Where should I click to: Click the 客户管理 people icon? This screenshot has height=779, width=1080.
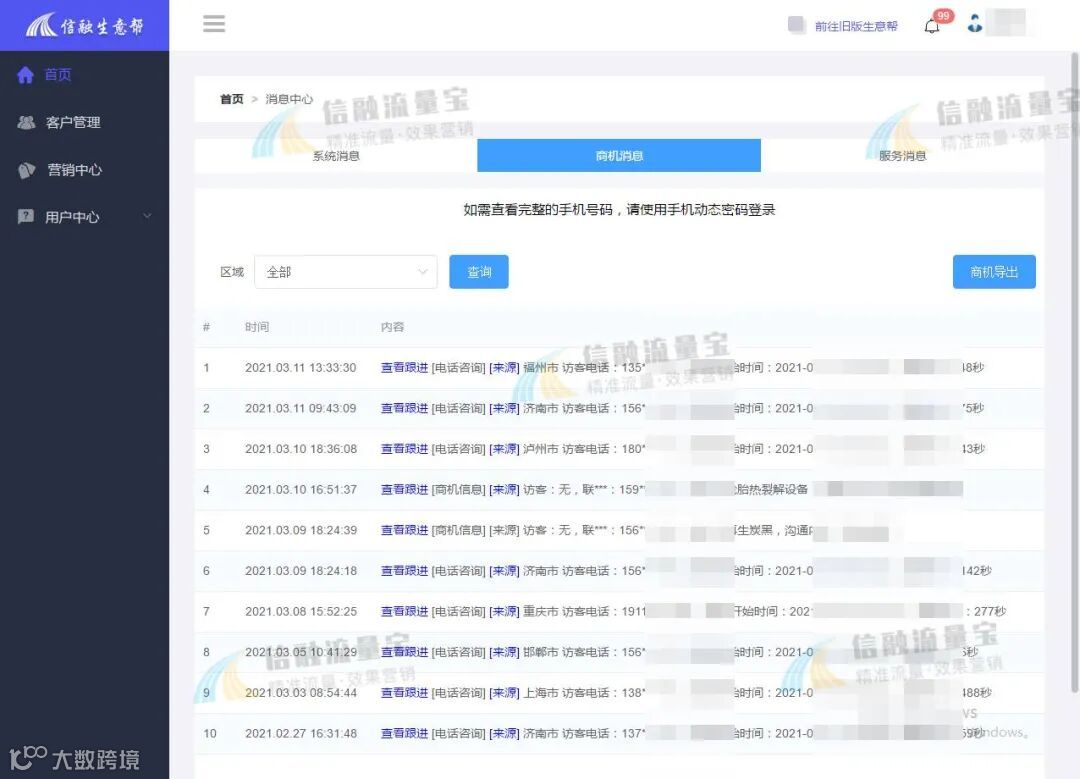[x=26, y=123]
